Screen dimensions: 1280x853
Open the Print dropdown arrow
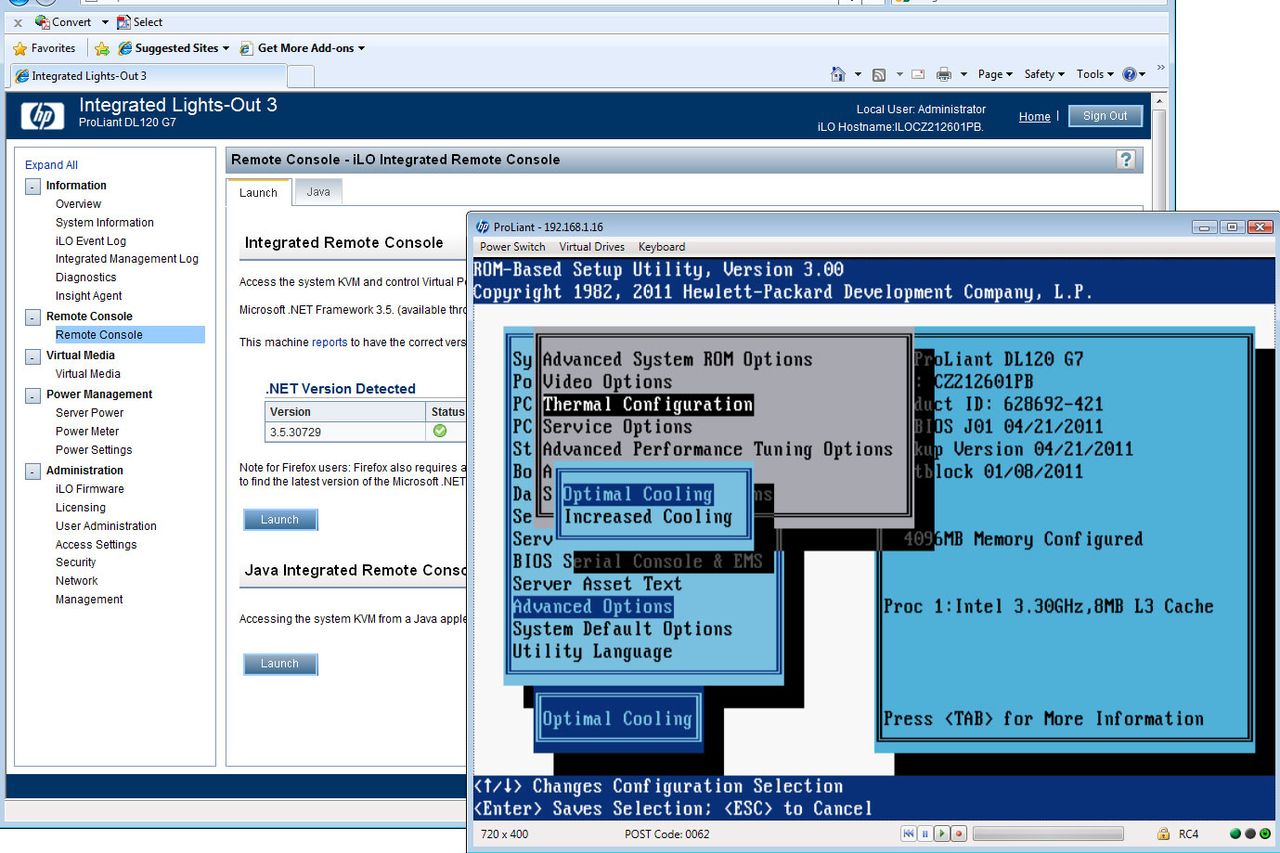(x=963, y=74)
